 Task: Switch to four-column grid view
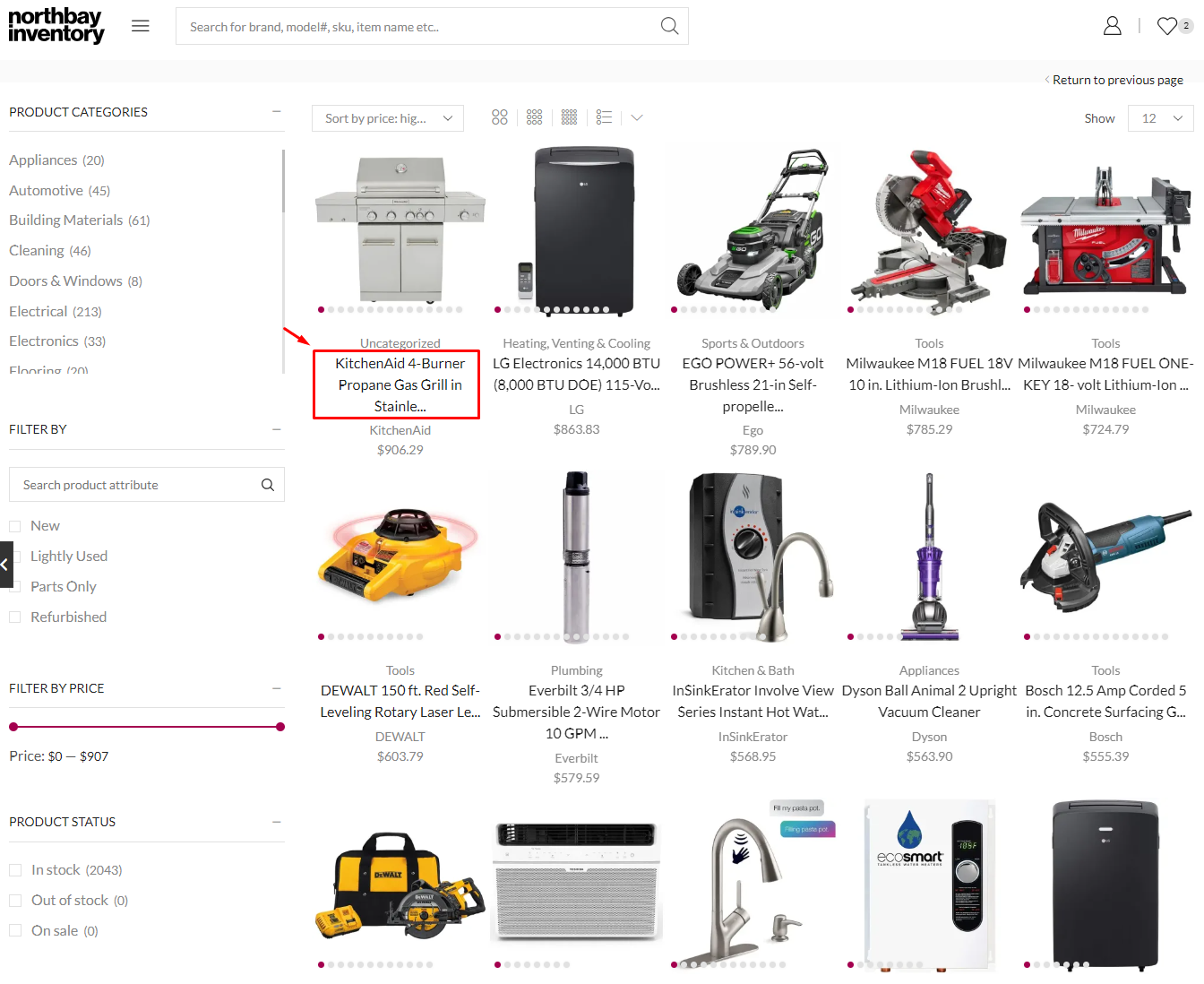pos(569,117)
